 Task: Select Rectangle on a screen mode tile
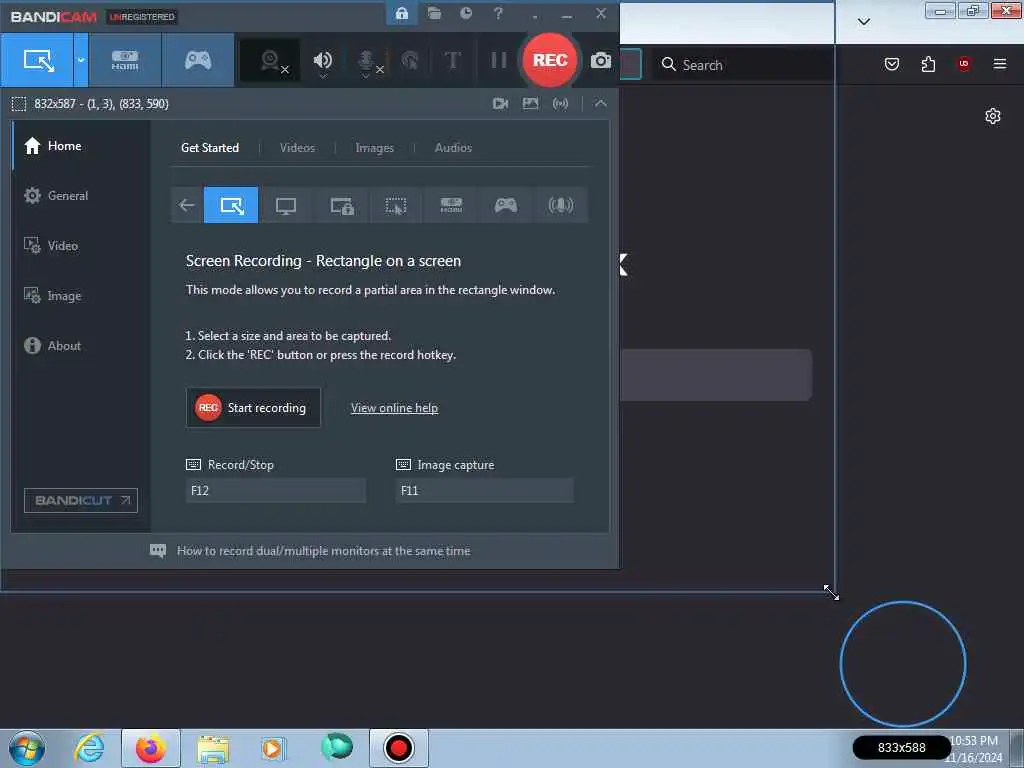(231, 205)
